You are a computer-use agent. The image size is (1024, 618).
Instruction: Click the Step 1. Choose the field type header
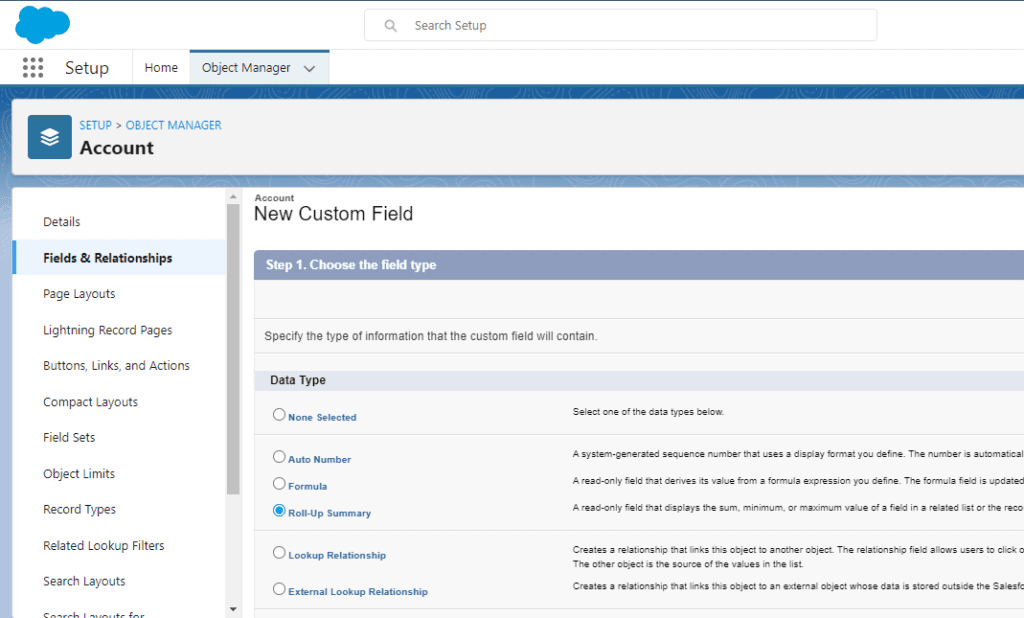(351, 265)
